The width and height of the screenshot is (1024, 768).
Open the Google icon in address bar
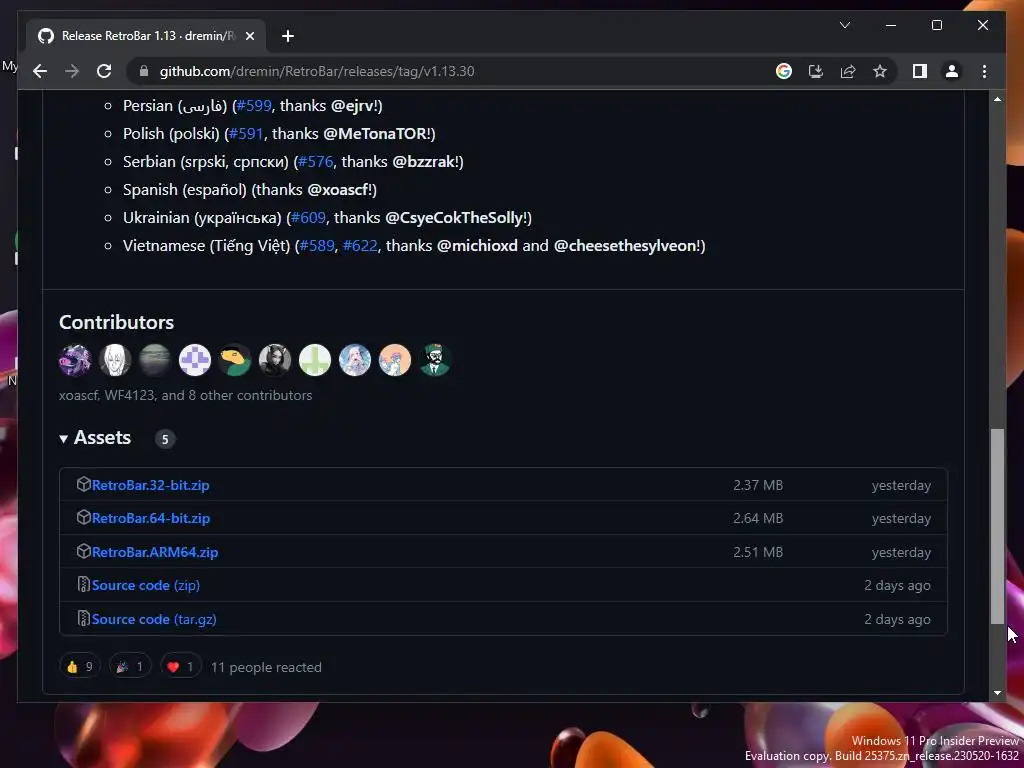(x=784, y=71)
